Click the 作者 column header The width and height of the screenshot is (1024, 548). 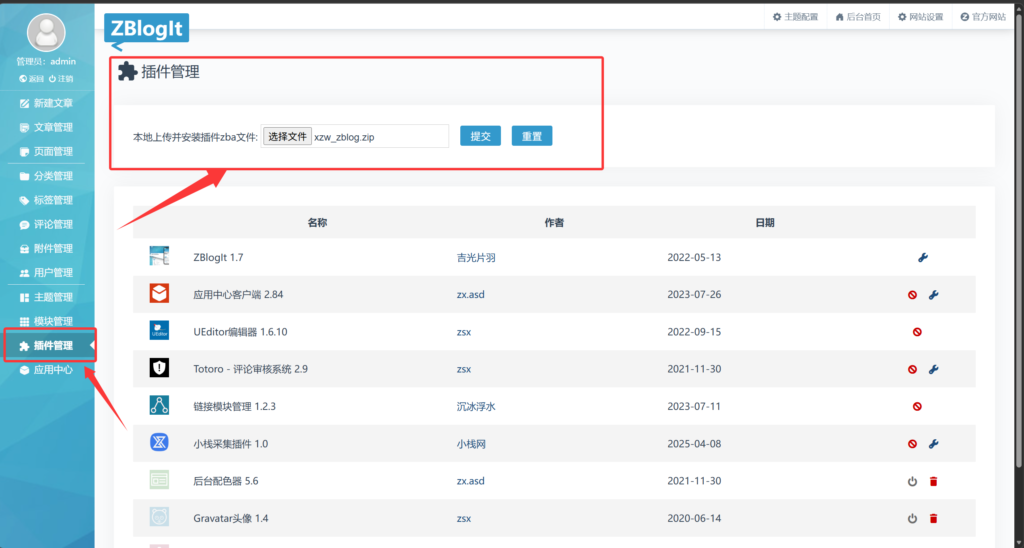click(x=554, y=223)
